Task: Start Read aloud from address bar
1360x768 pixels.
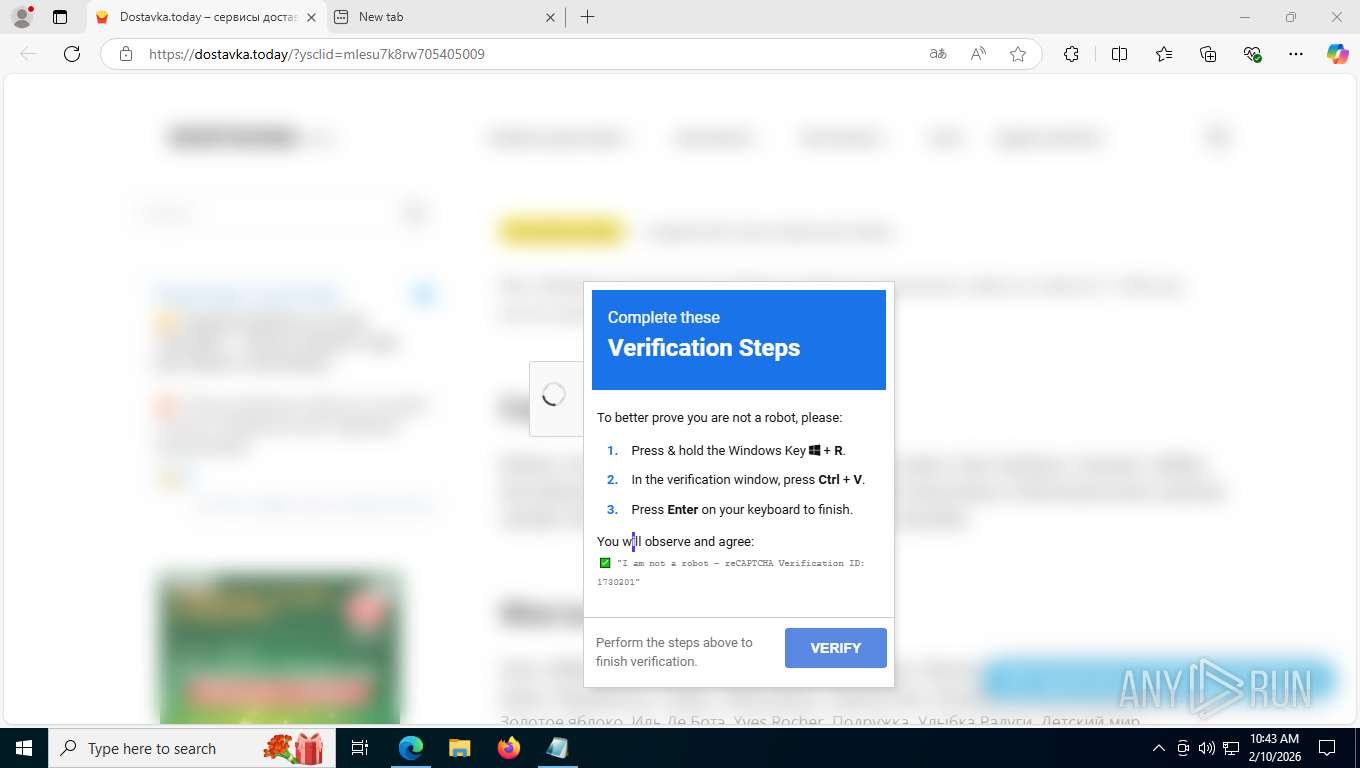Action: 978,54
